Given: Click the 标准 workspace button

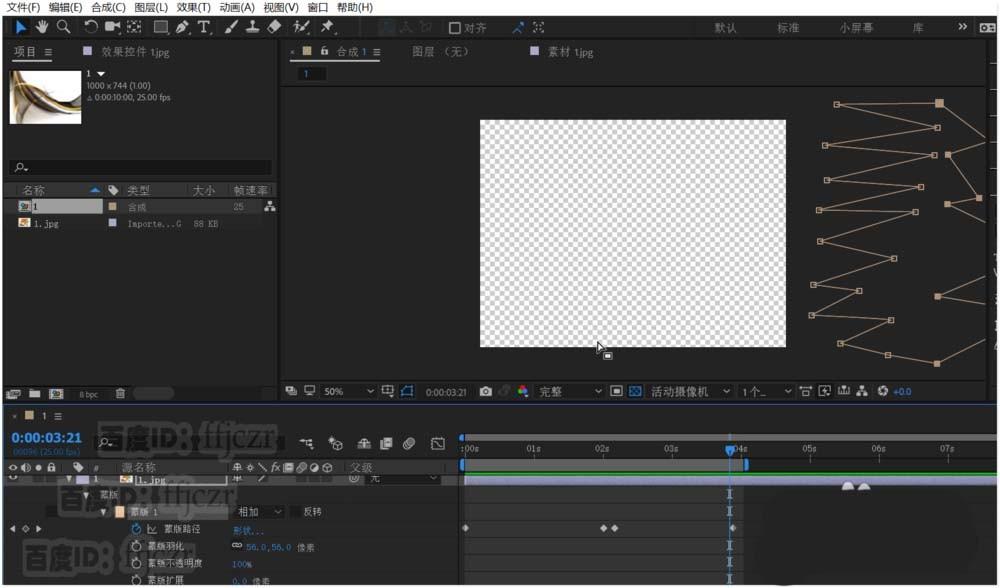Looking at the screenshot, I should click(x=788, y=28).
